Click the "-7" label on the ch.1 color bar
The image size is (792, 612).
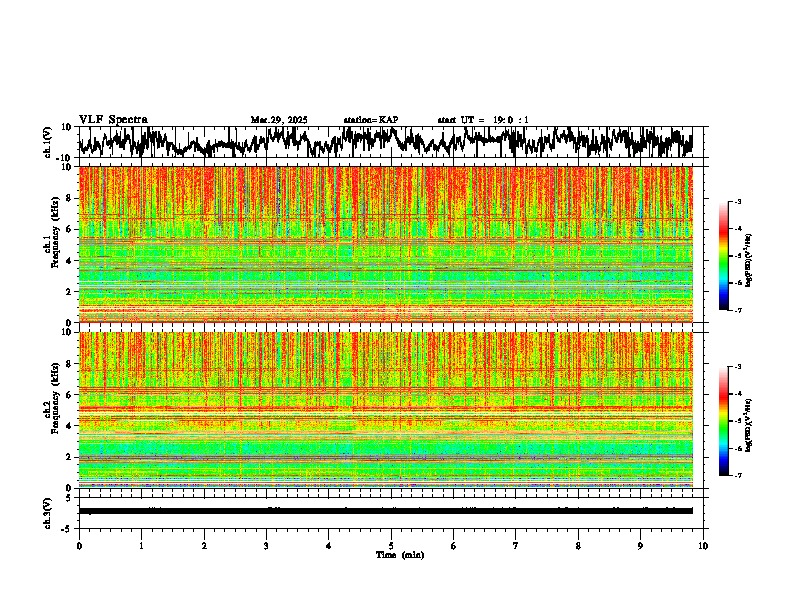(737, 310)
